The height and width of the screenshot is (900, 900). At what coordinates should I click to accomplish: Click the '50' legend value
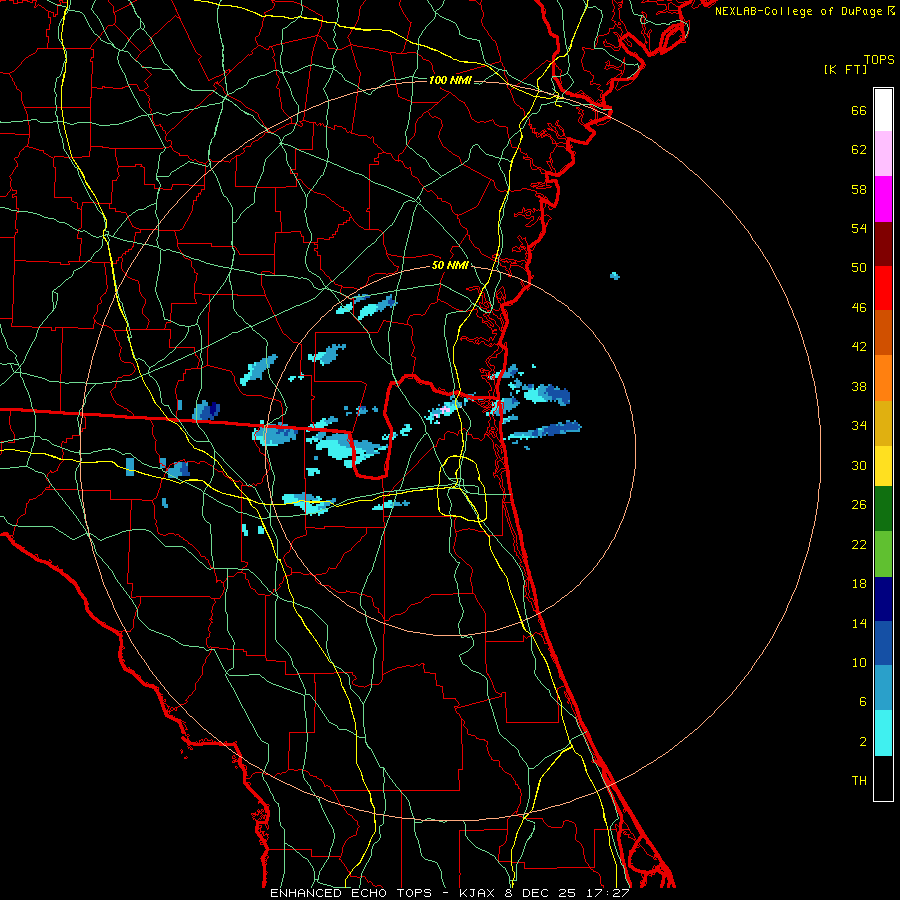859,268
